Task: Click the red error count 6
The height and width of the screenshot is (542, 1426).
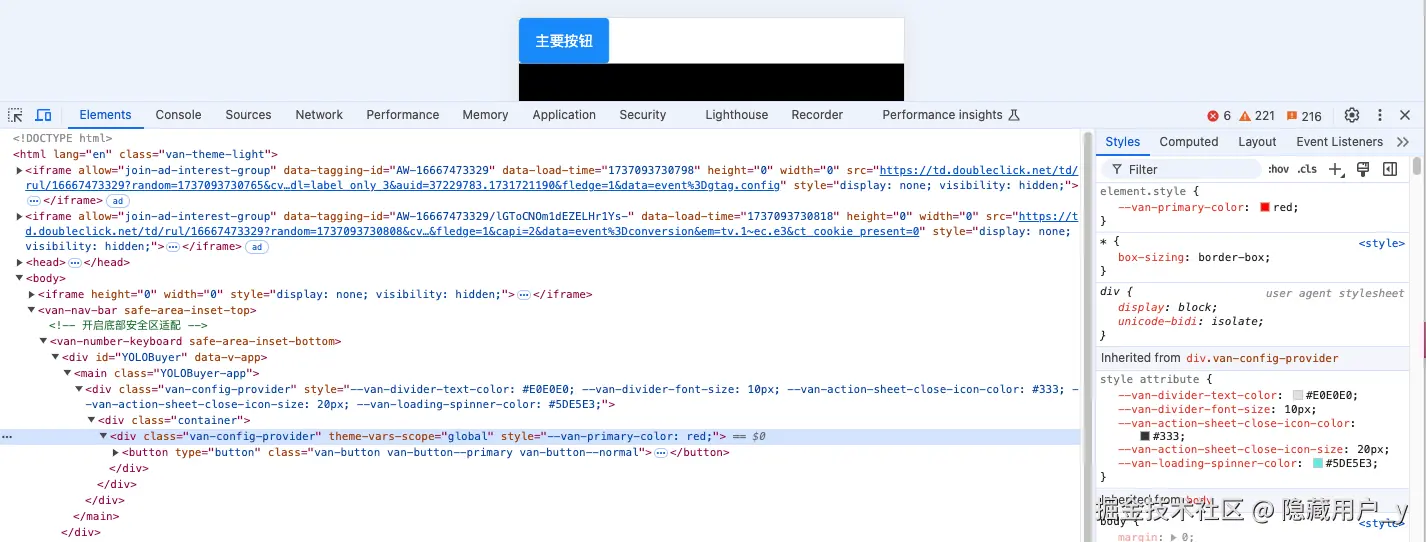Action: 1219,115
